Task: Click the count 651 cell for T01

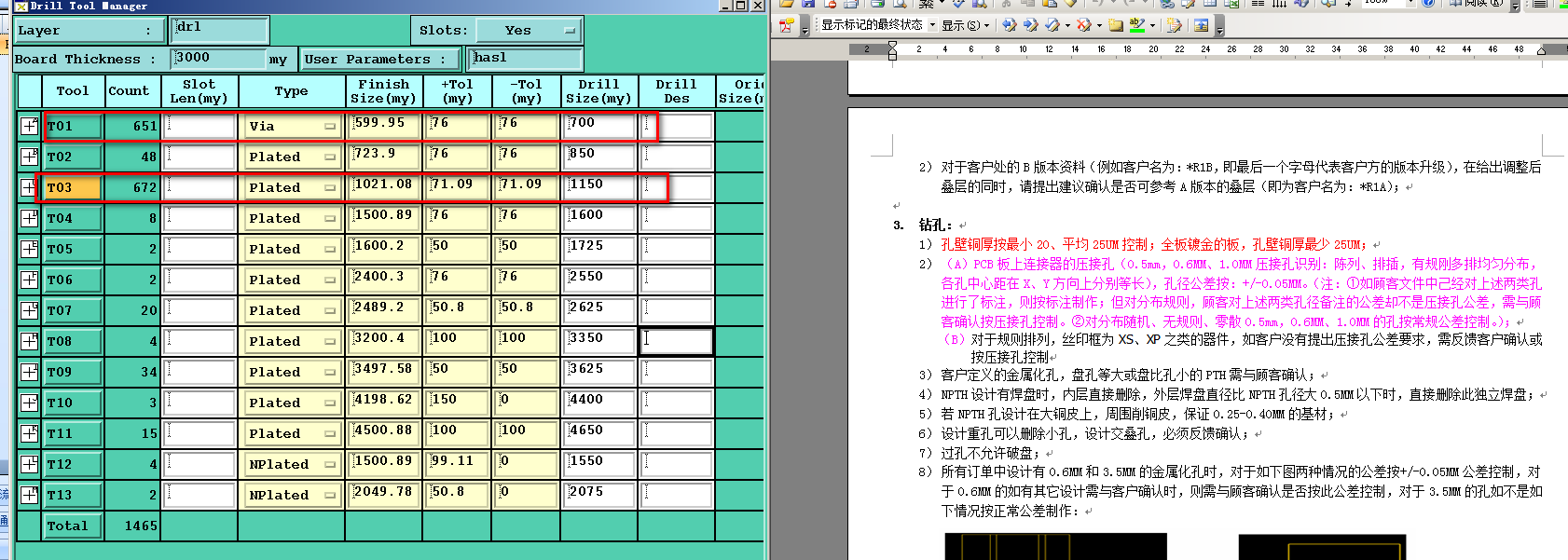Action: (x=132, y=126)
